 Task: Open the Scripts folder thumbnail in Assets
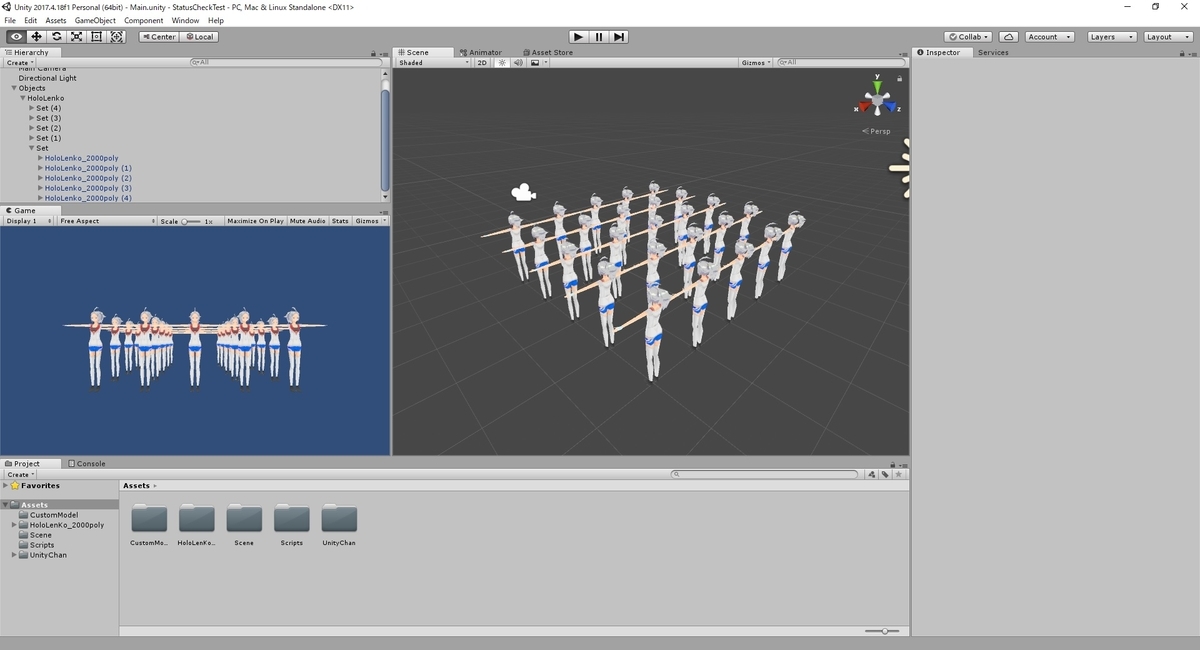[x=292, y=518]
